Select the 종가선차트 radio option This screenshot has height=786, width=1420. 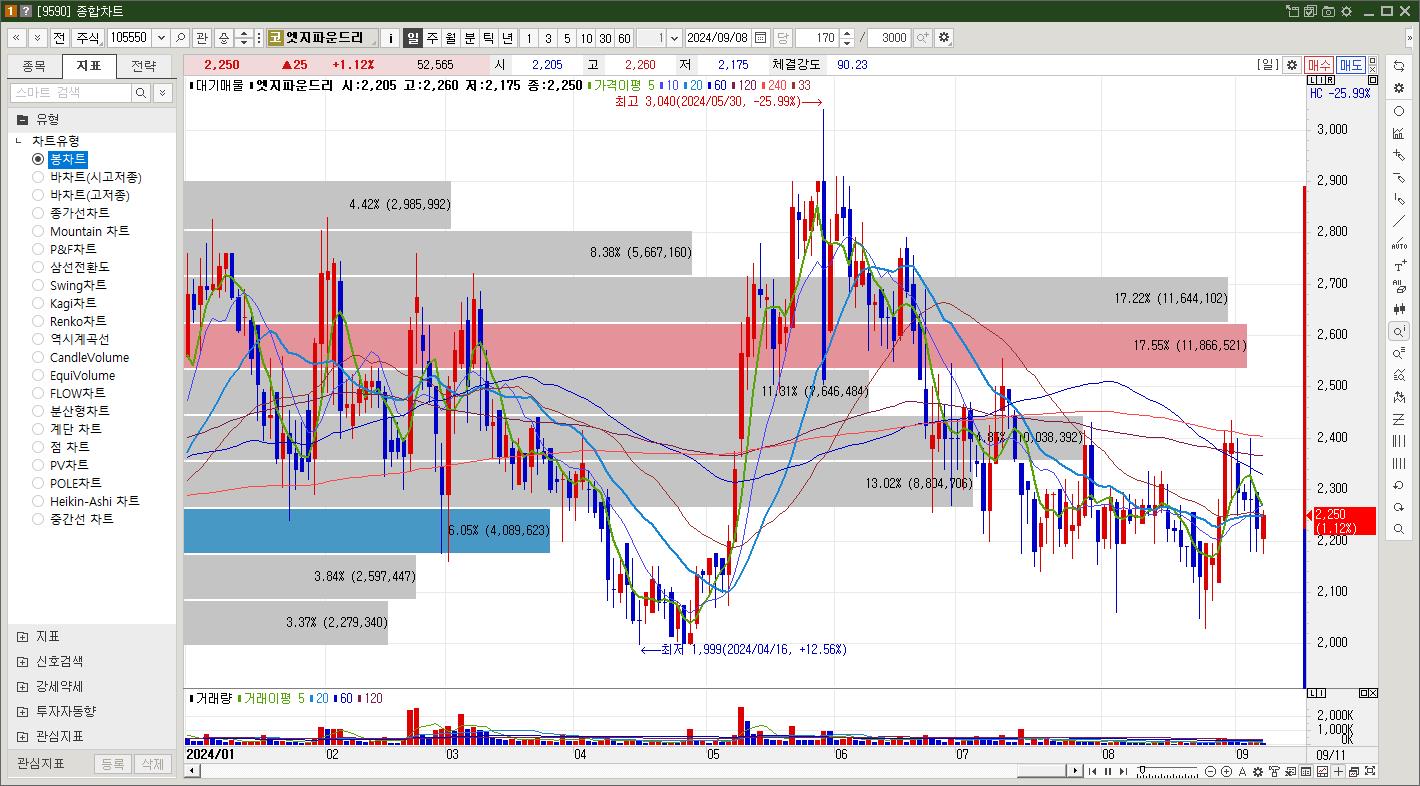38,213
